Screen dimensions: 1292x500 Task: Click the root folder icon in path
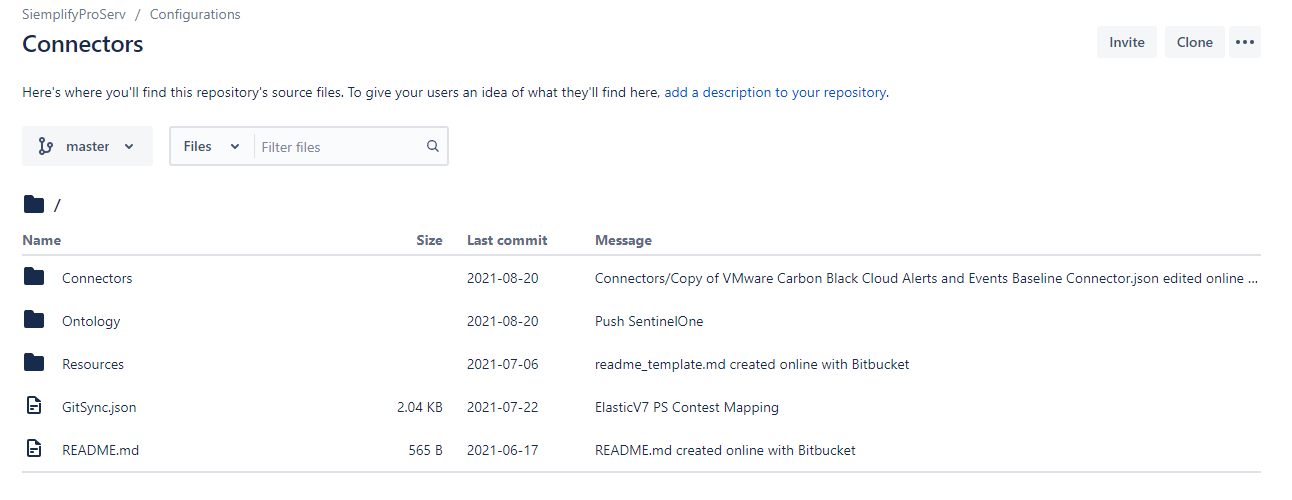tap(34, 204)
